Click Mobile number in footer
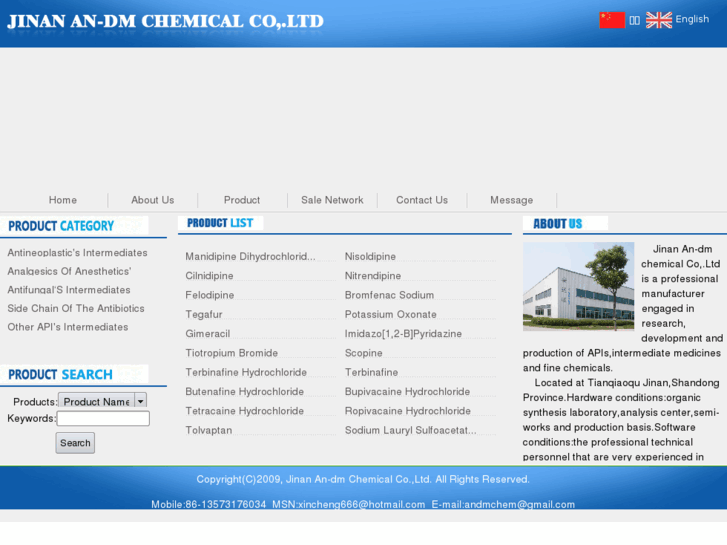Viewport: 727px width, 545px height. click(209, 504)
